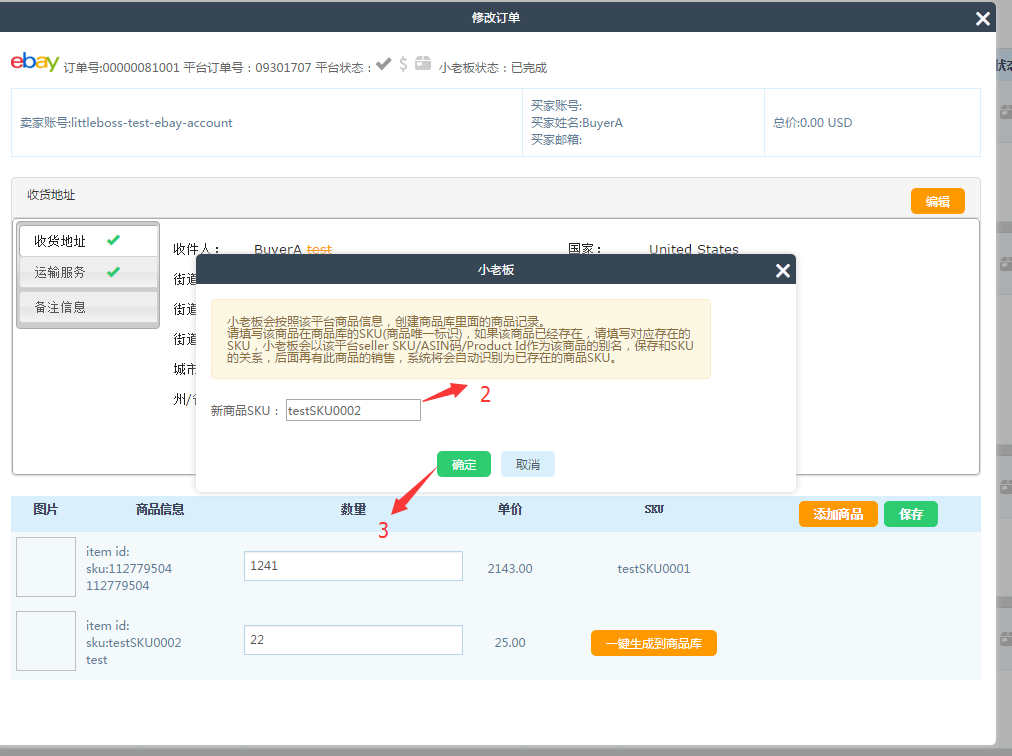This screenshot has height=756, width=1012.
Task: Click the orange 编辑 button
Action: pyautogui.click(x=937, y=201)
